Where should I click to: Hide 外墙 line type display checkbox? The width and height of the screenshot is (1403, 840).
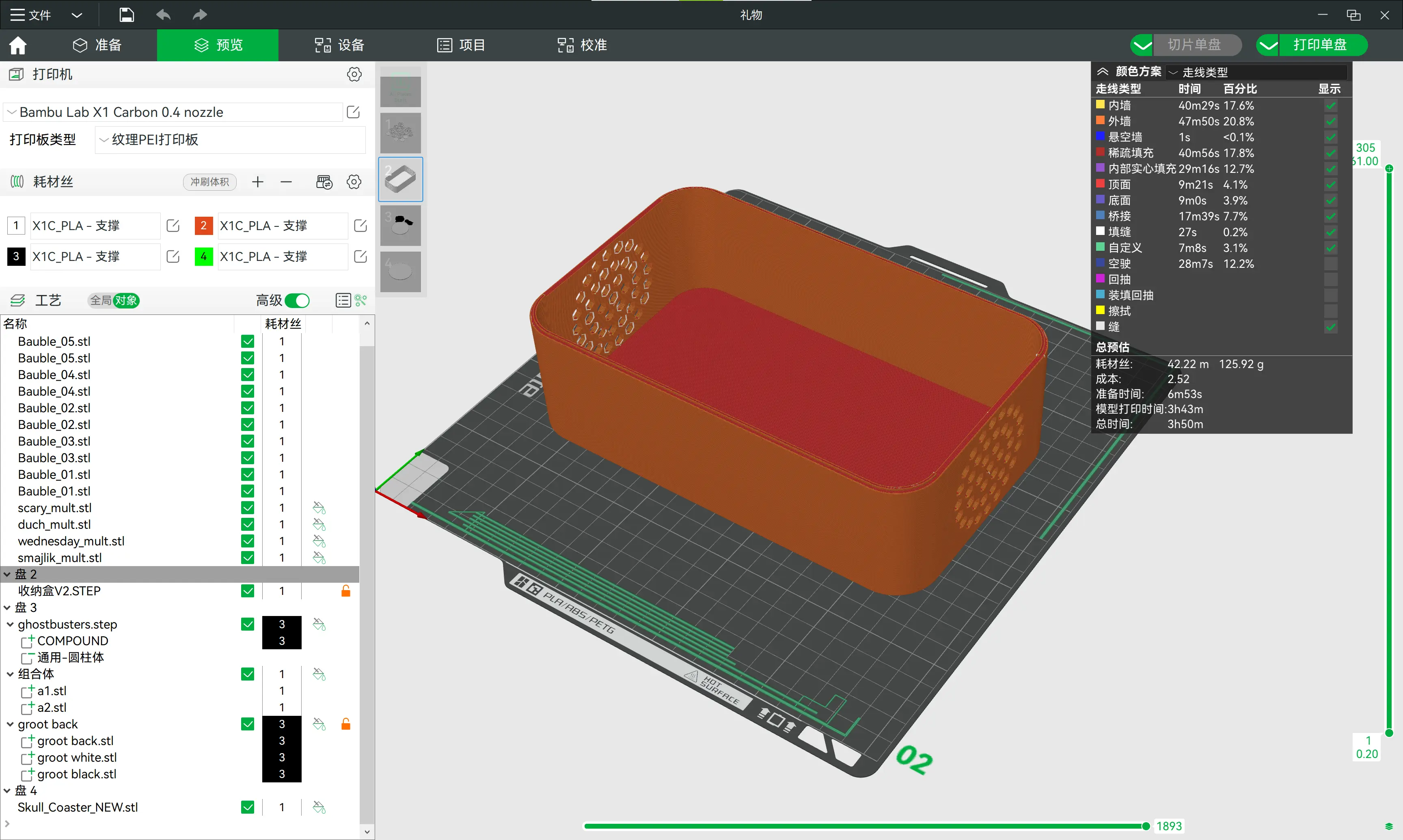[1330, 121]
